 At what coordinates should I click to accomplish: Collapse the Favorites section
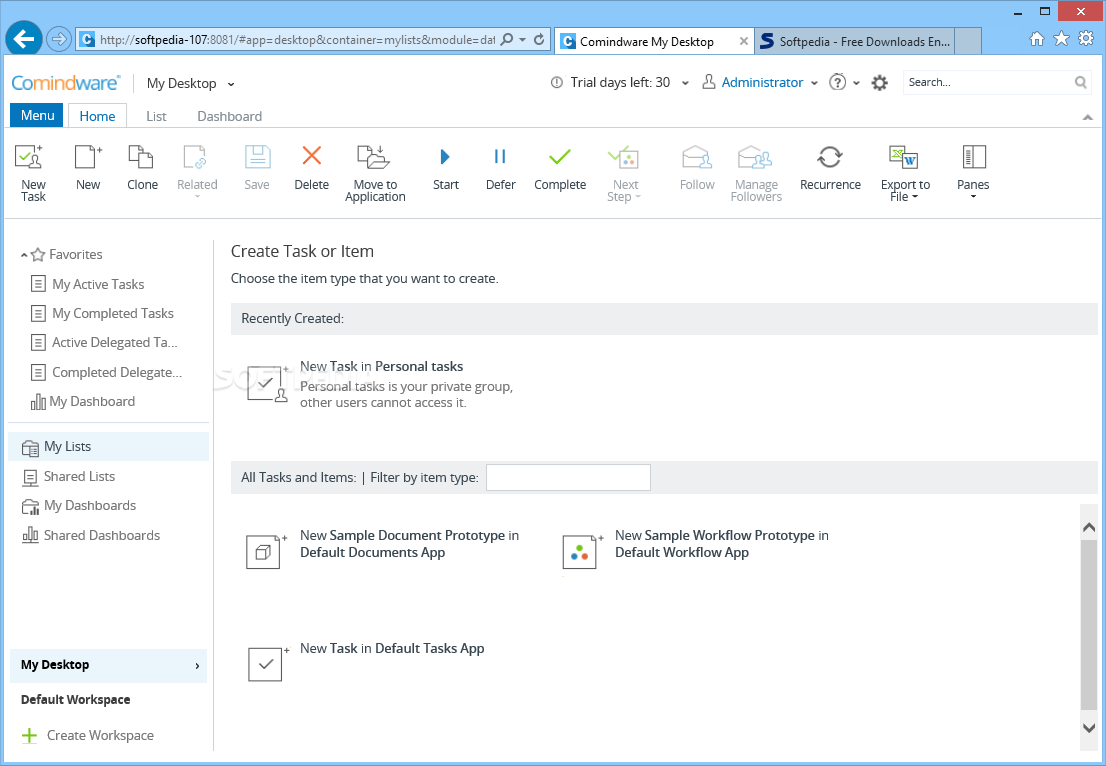coord(24,255)
